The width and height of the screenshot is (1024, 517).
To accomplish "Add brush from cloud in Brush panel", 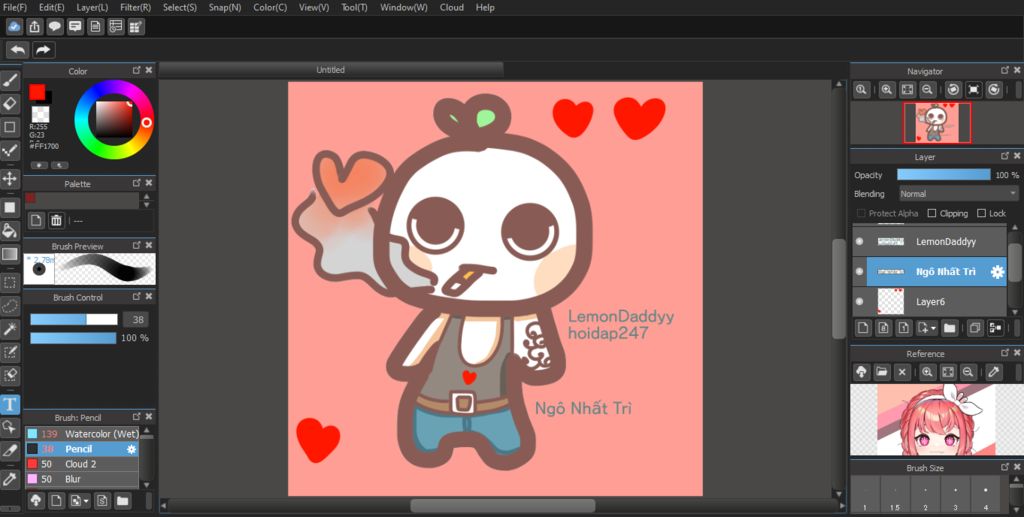I will (36, 501).
